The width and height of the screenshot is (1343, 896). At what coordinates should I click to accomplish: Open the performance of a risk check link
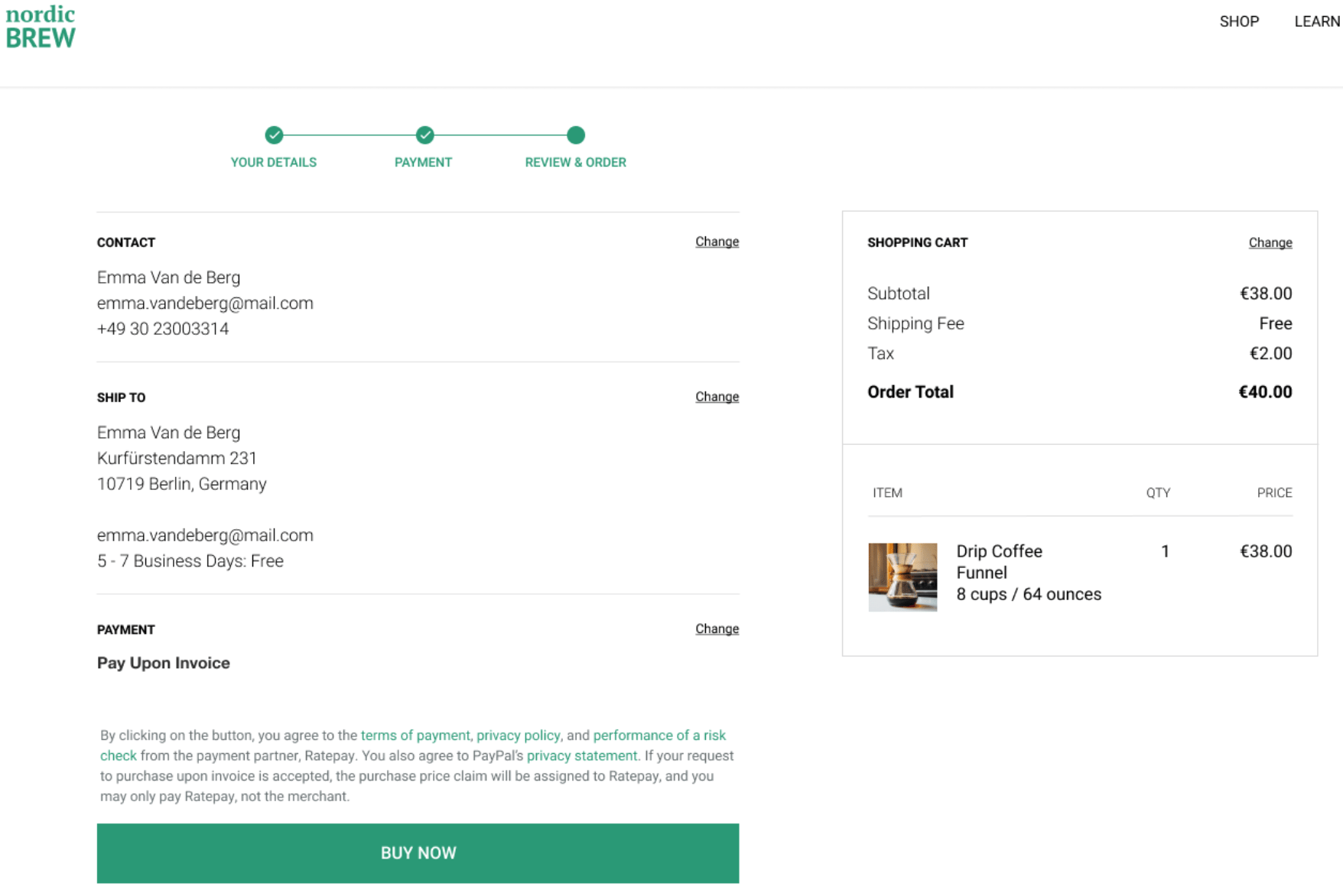tap(659, 735)
